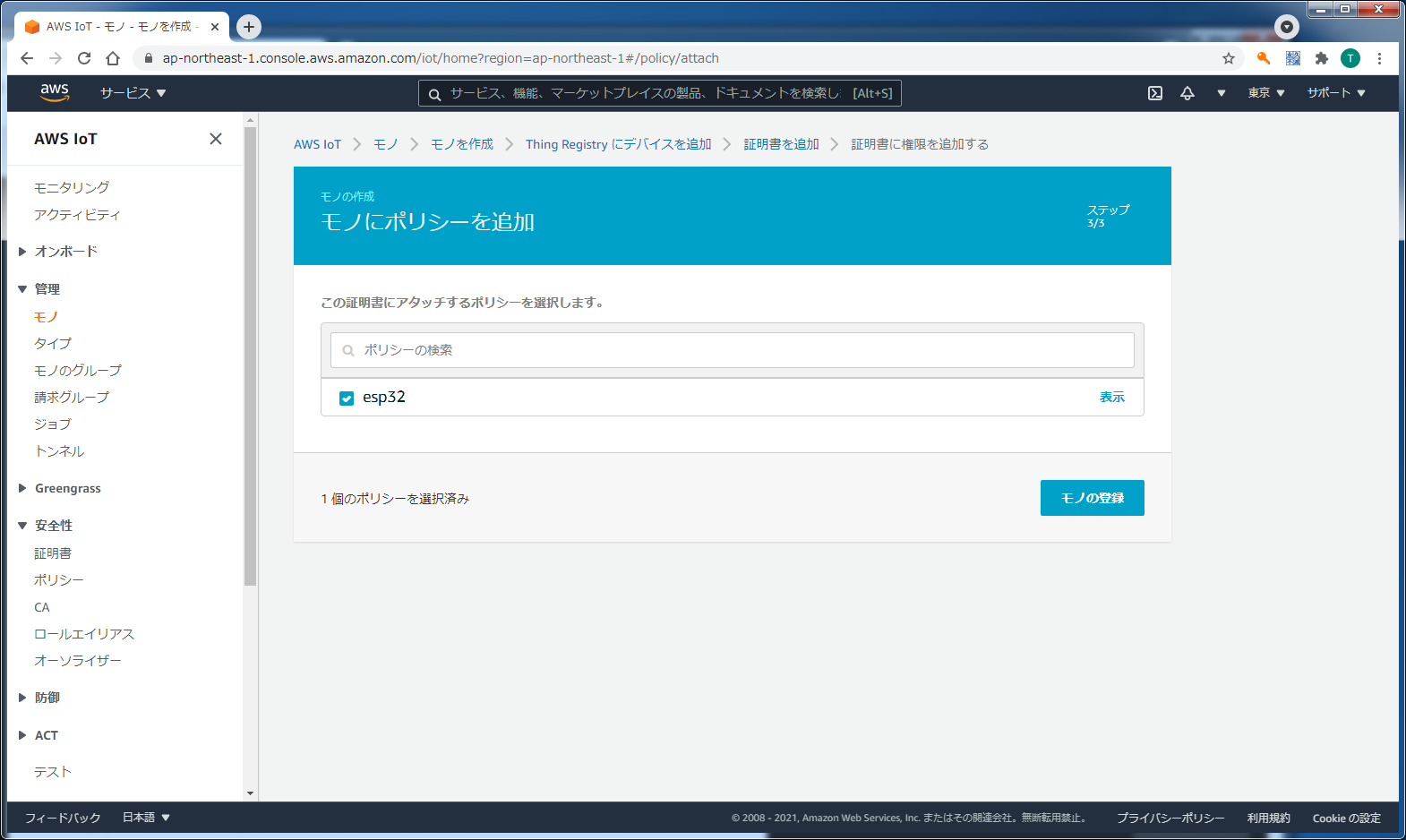Go to モノ breadcrumb link

pos(386,144)
